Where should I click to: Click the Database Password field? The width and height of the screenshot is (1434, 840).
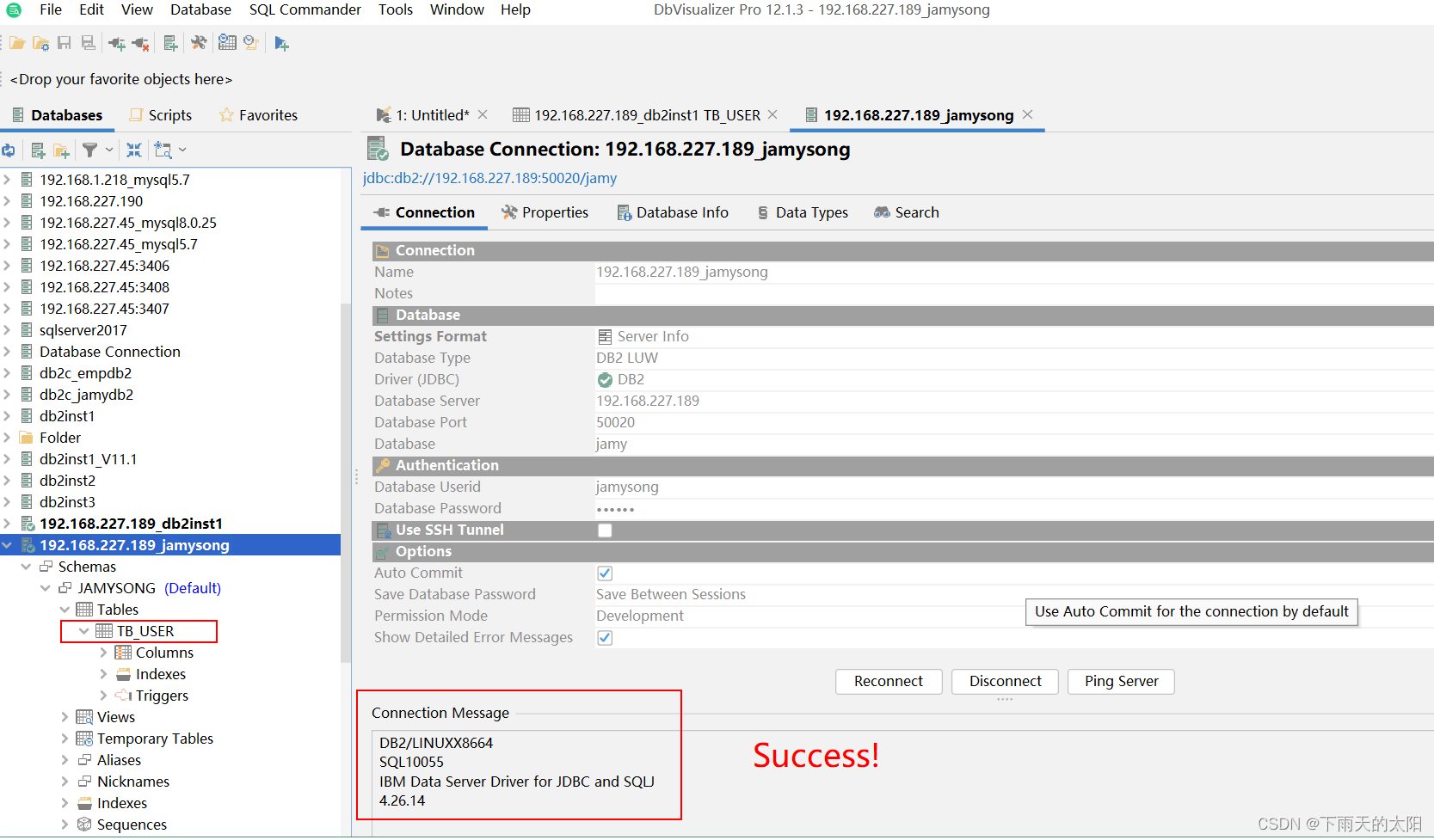pyautogui.click(x=1014, y=508)
